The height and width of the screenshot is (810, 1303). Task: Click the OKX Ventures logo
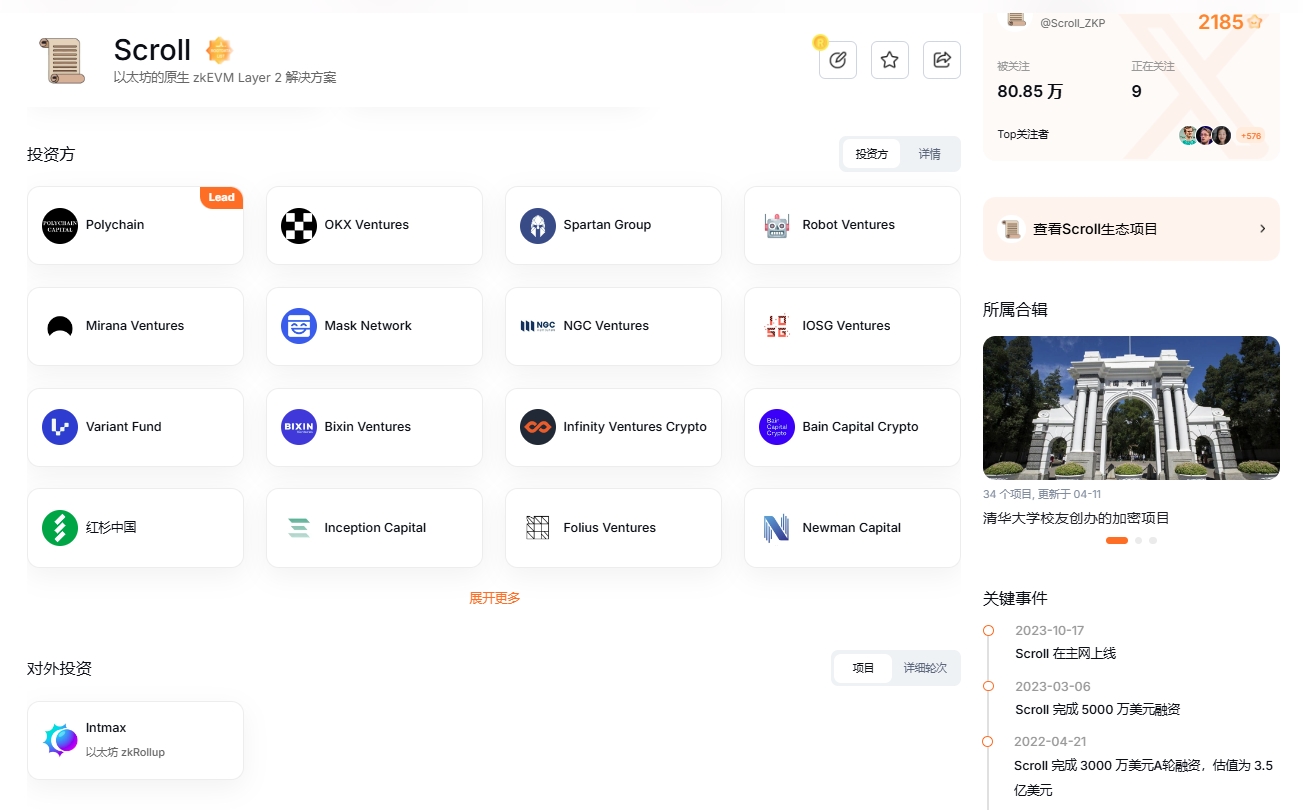(x=299, y=226)
